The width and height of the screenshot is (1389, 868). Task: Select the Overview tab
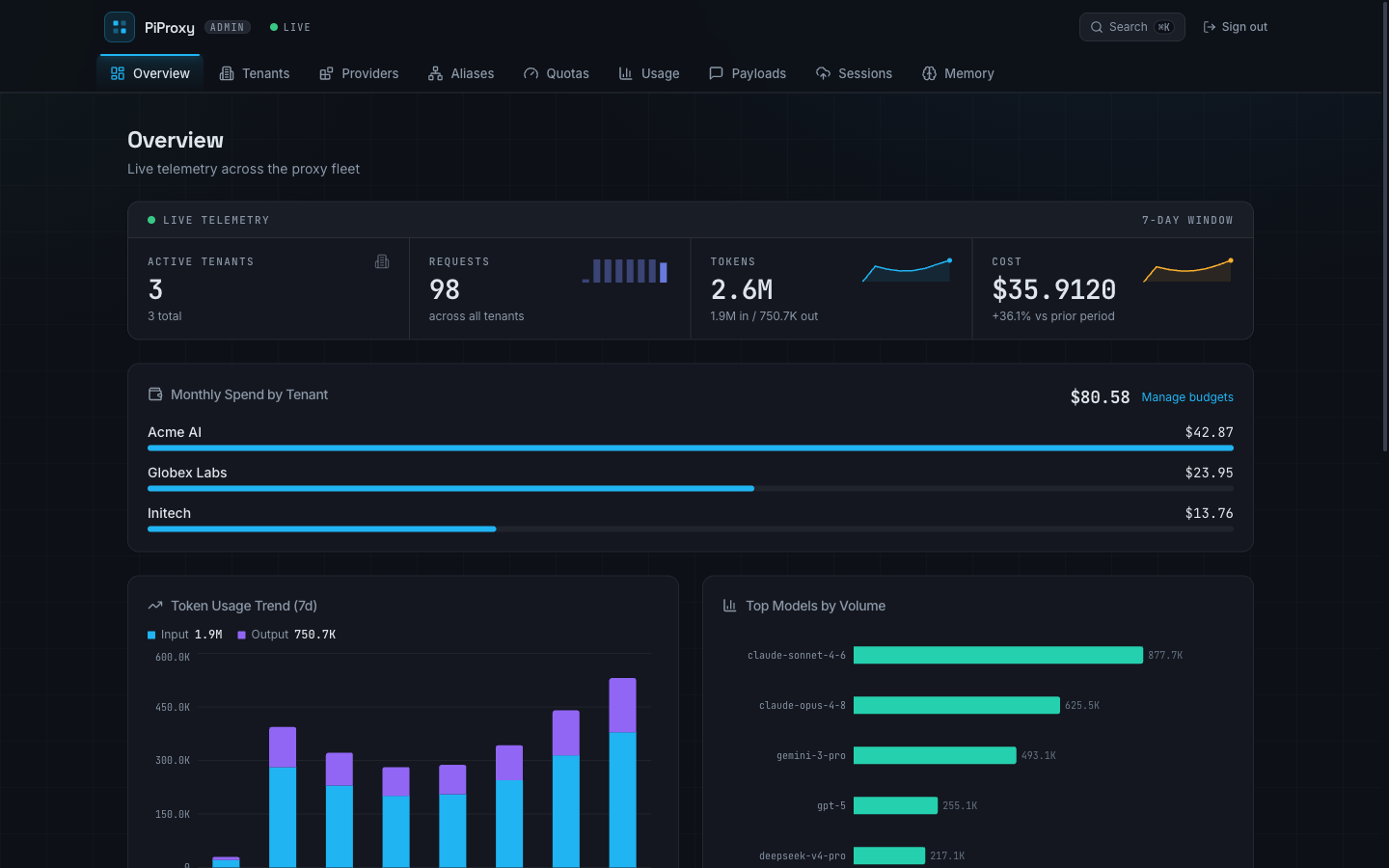click(x=150, y=73)
